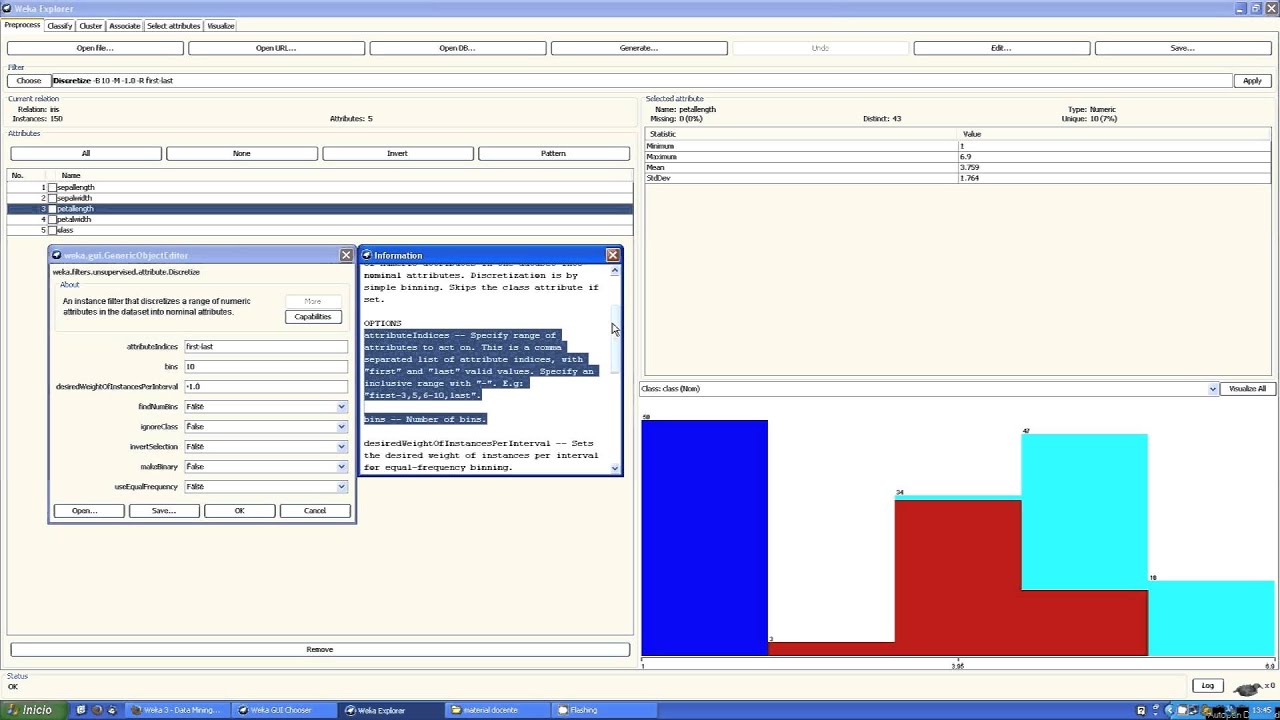Open material docente folder from taskbar

tap(497, 710)
